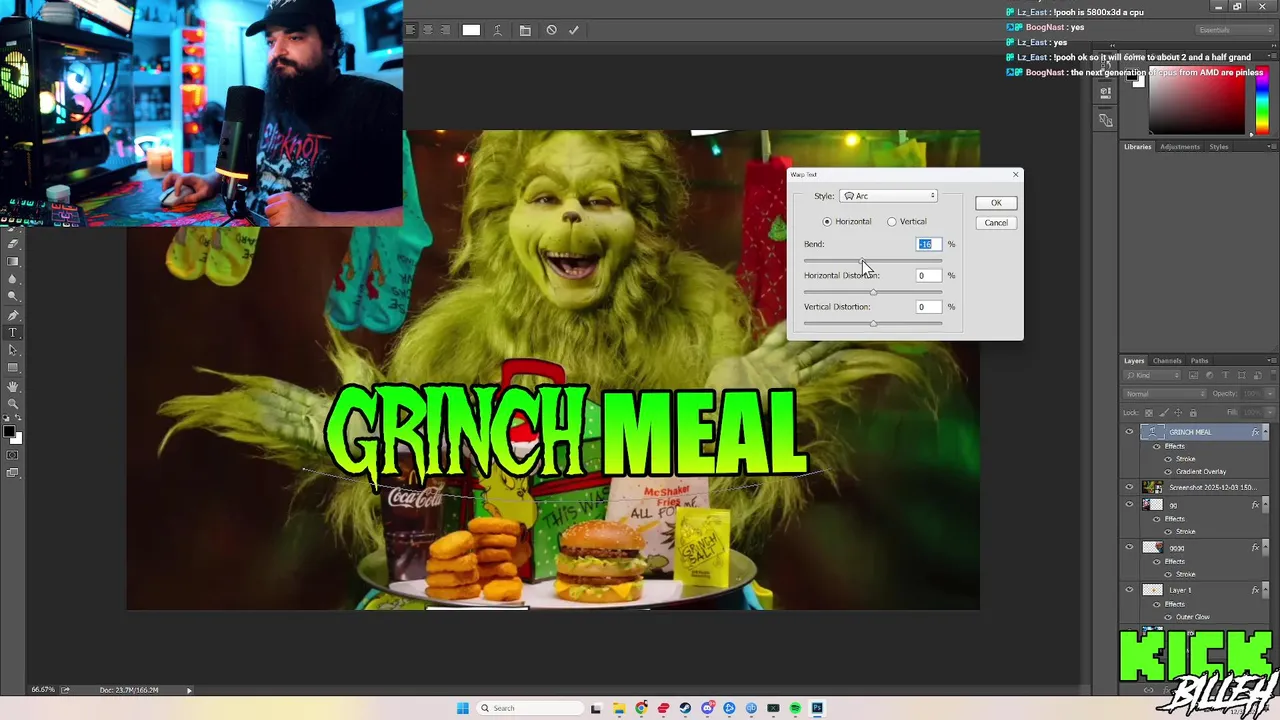Click lock all padlock icon

[x=1193, y=413]
